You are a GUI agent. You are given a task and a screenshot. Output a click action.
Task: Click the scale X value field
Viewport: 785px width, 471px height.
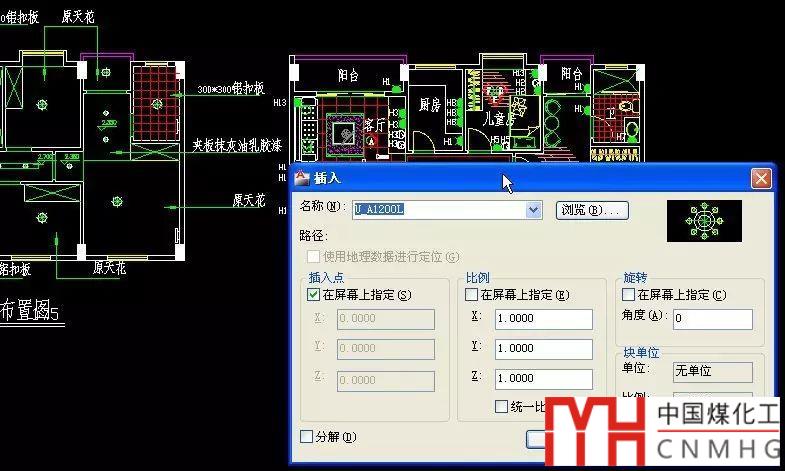(544, 319)
